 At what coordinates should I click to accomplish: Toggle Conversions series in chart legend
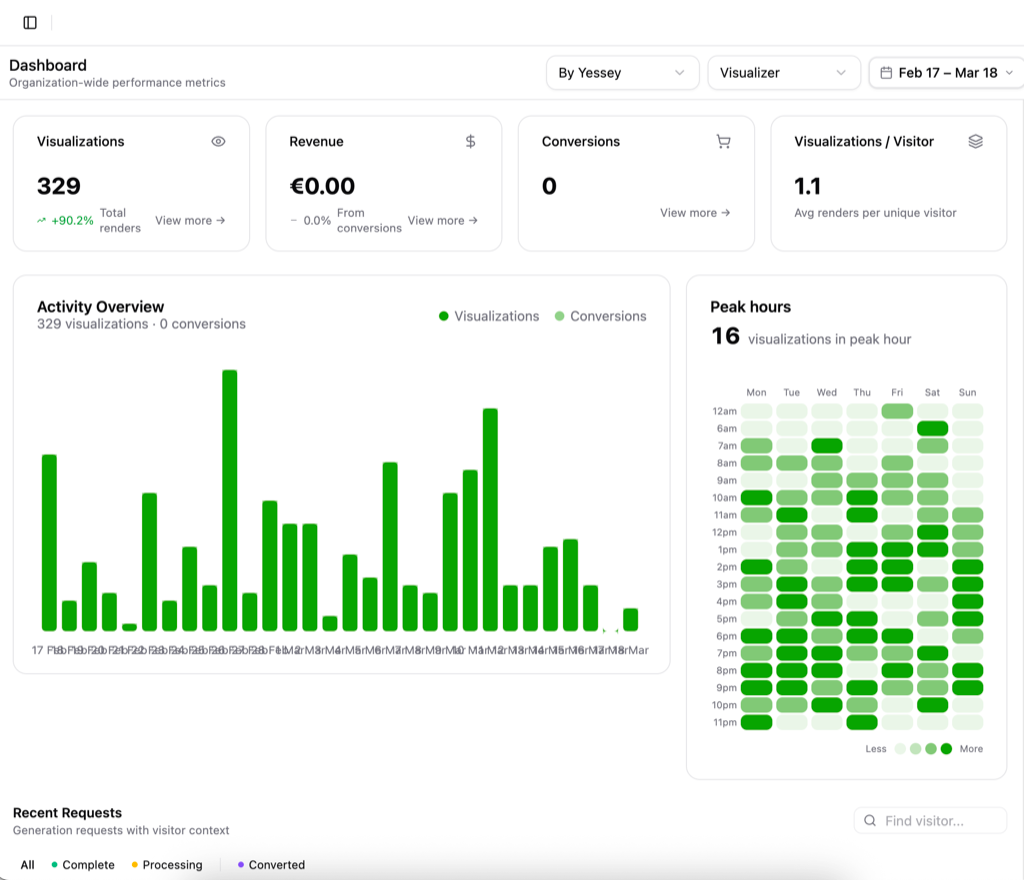600,316
